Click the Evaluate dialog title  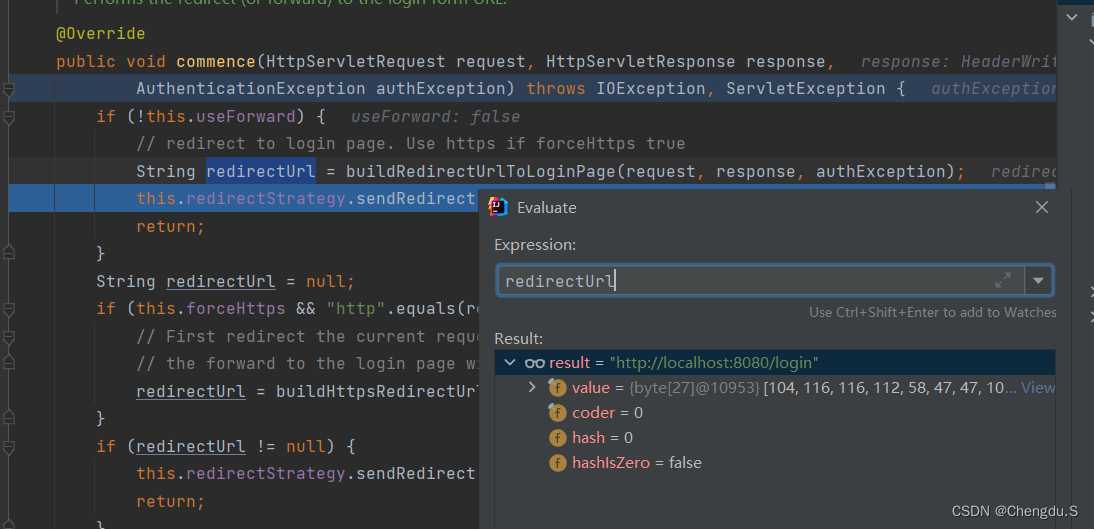547,207
